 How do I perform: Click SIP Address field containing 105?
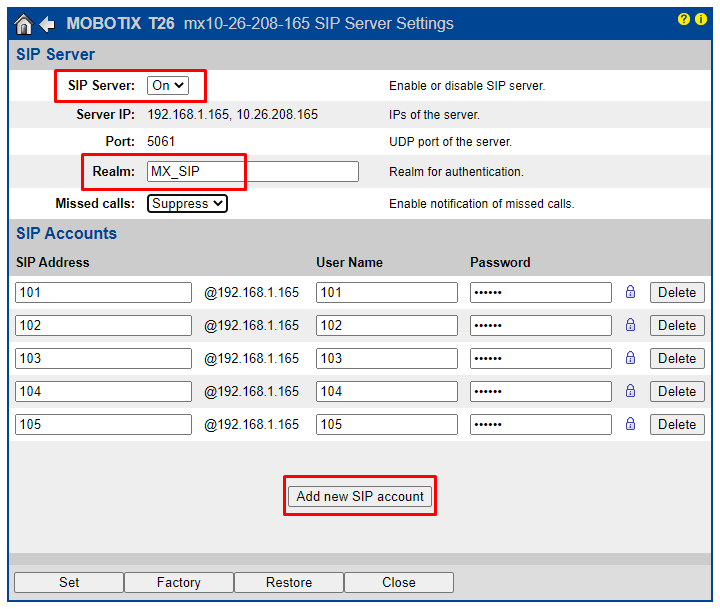pos(103,425)
